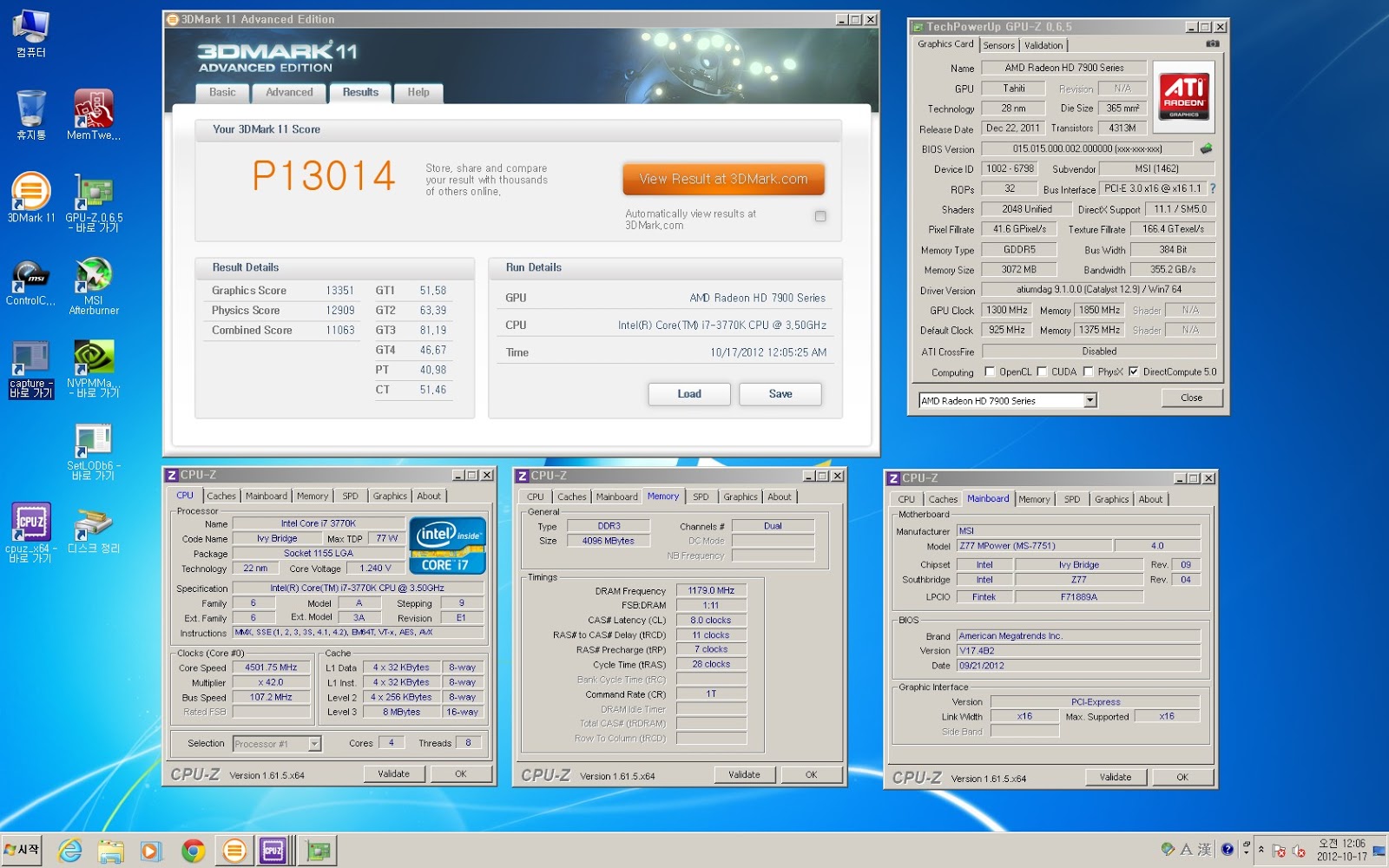Open Google Chrome from the taskbar
Image resolution: width=1389 pixels, height=868 pixels.
[193, 851]
